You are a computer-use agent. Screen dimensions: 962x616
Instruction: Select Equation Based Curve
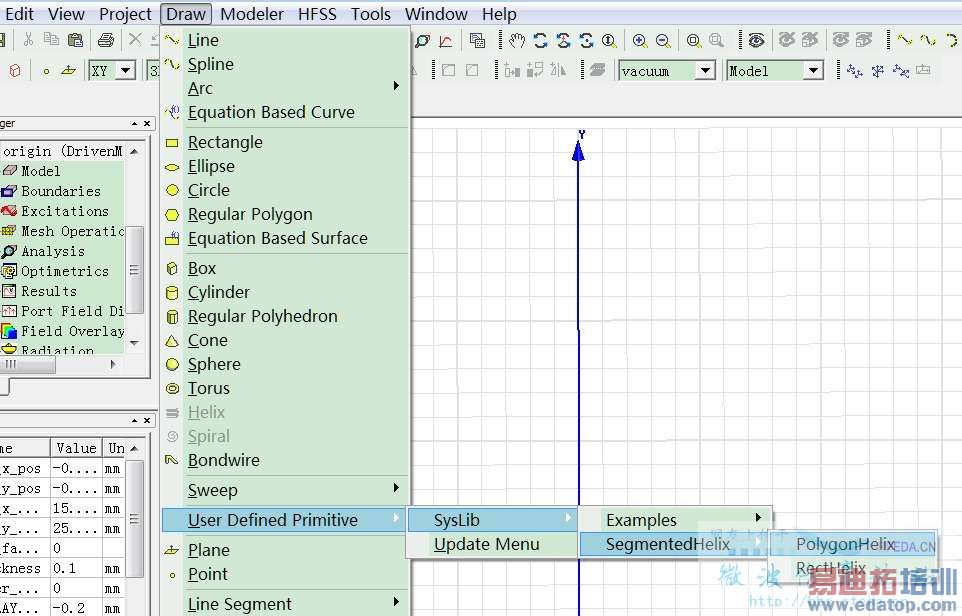285,112
